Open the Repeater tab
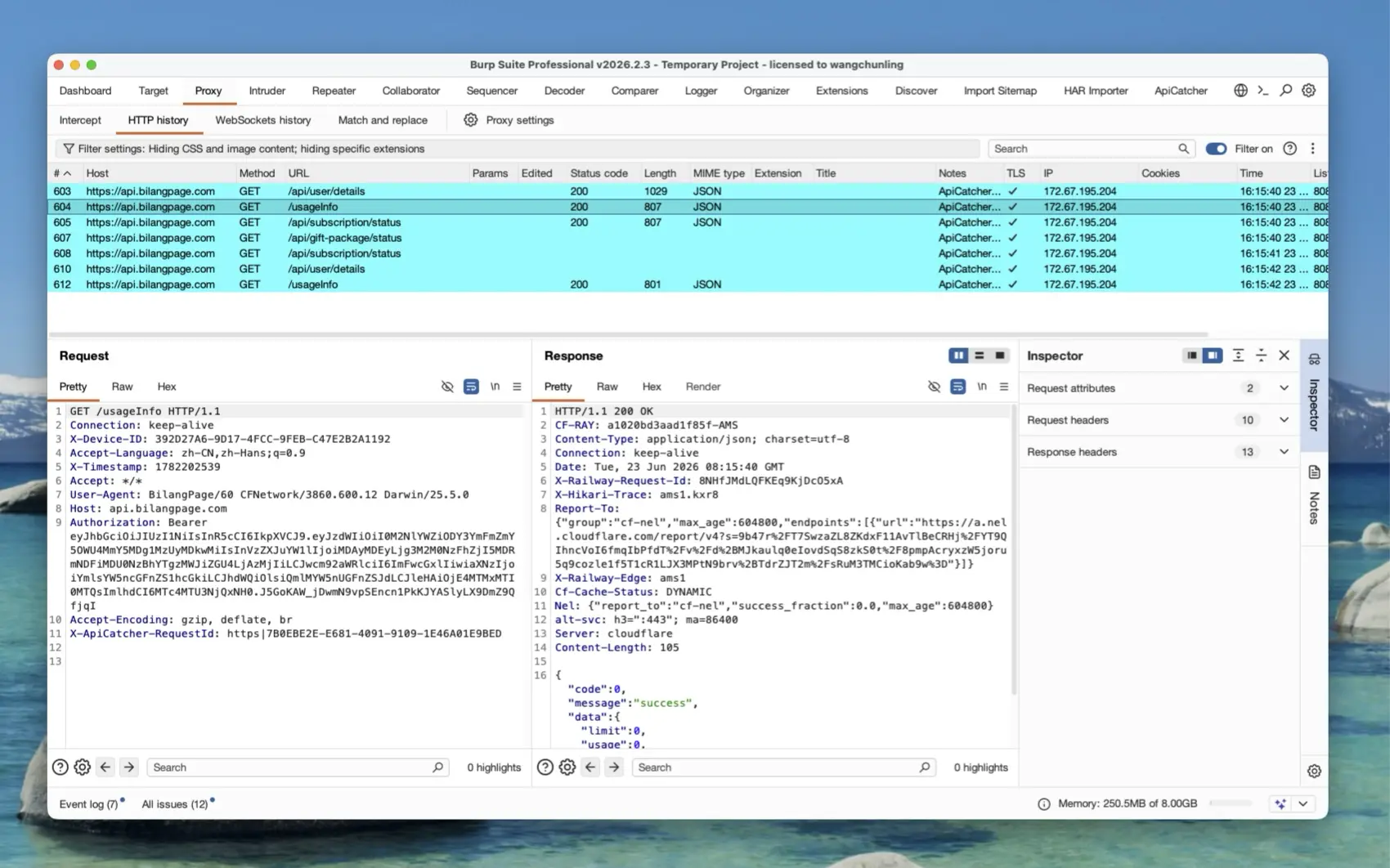This screenshot has width=1390, height=868. [334, 91]
